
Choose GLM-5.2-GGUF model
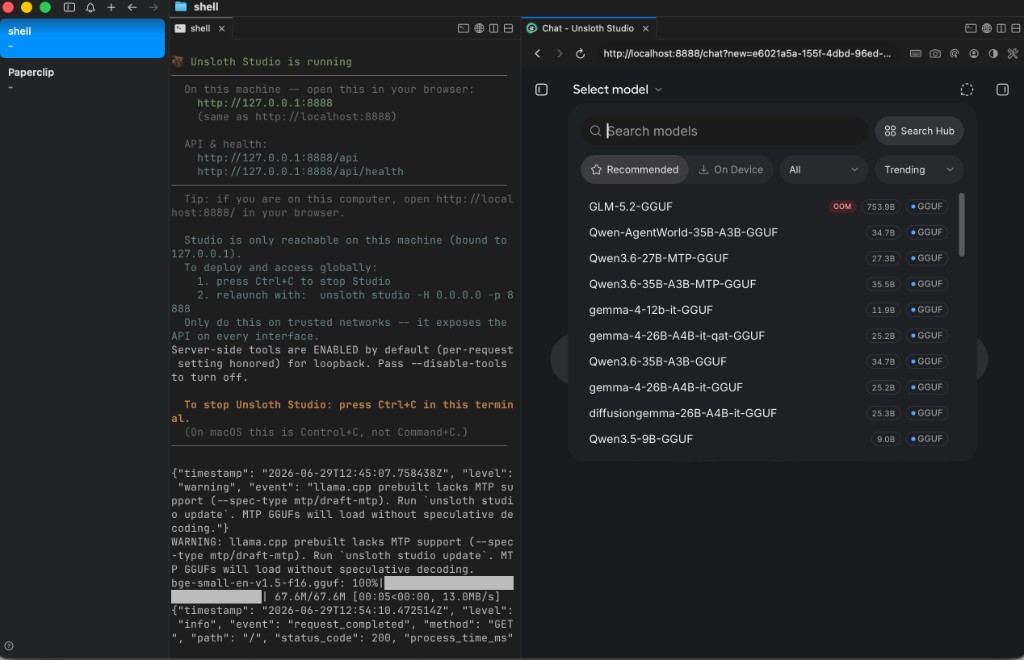[x=767, y=206]
